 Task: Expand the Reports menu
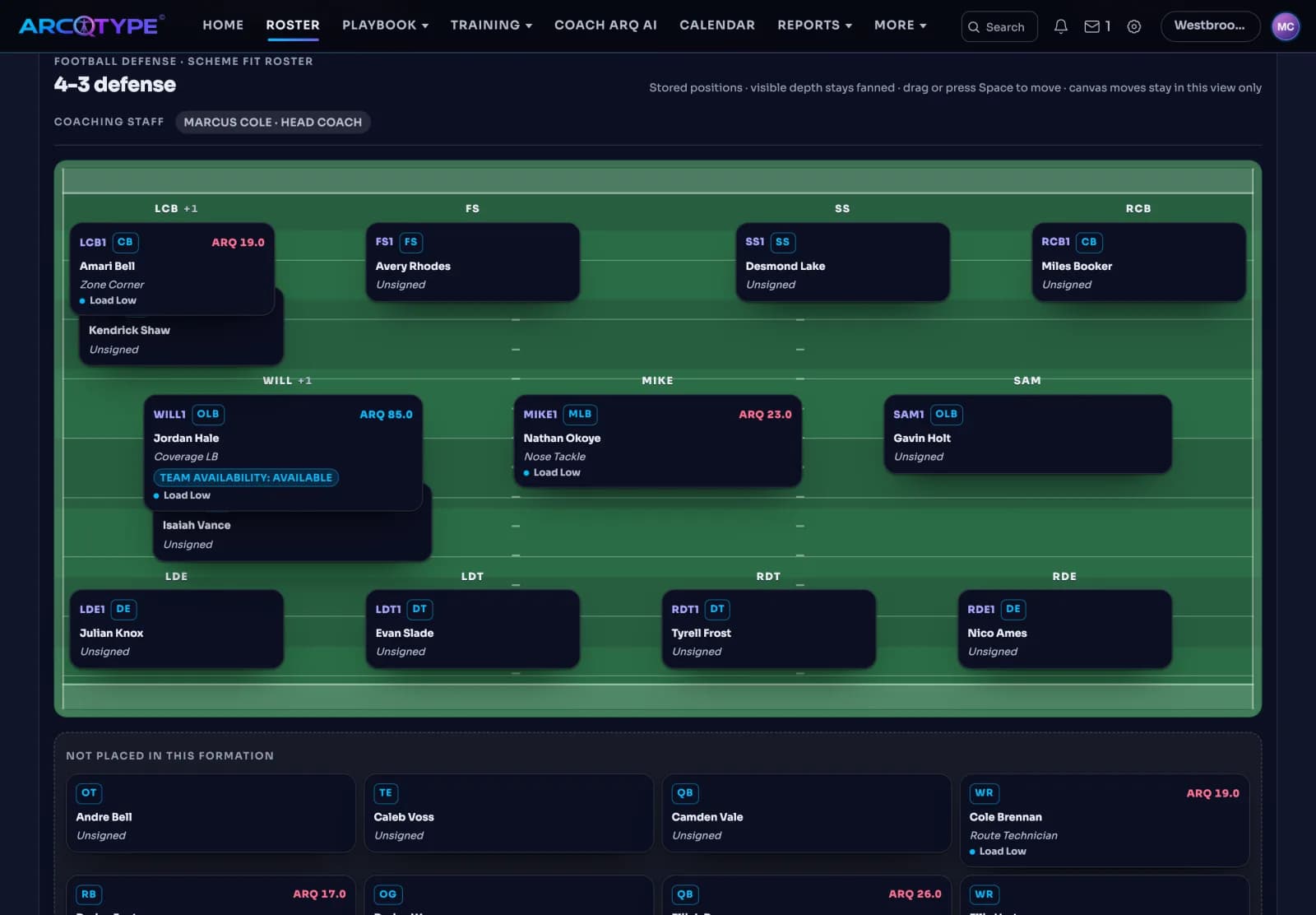click(814, 26)
